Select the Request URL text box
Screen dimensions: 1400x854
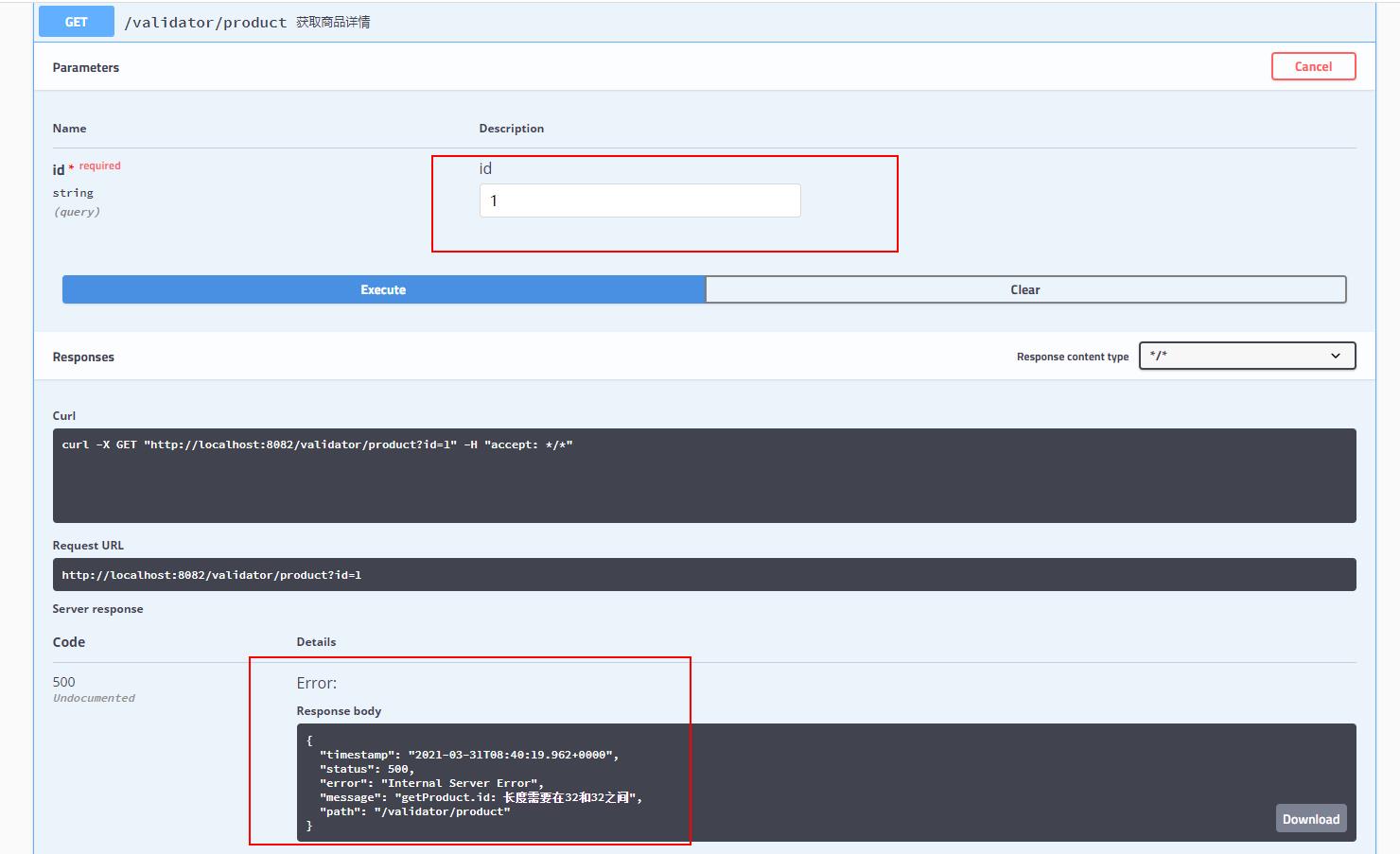pyautogui.click(x=704, y=574)
